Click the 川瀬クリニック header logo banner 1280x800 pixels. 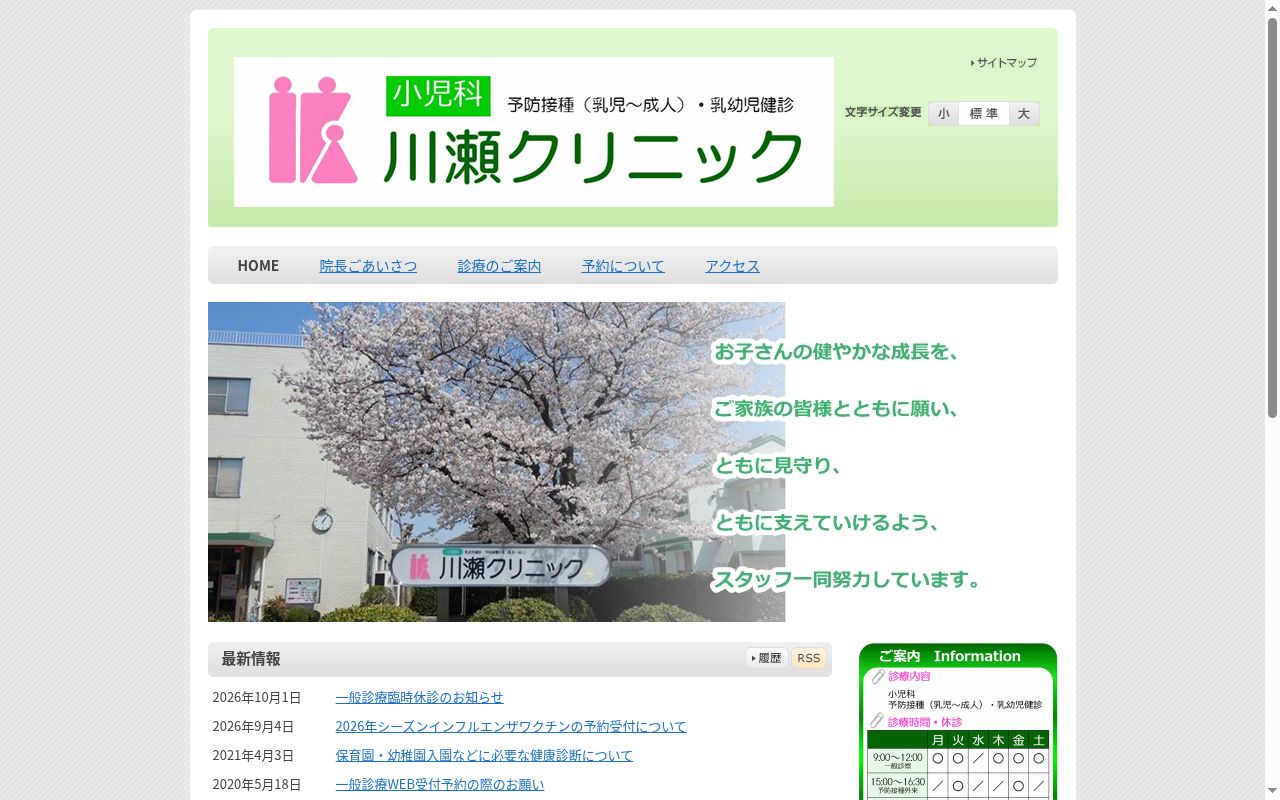coord(534,132)
